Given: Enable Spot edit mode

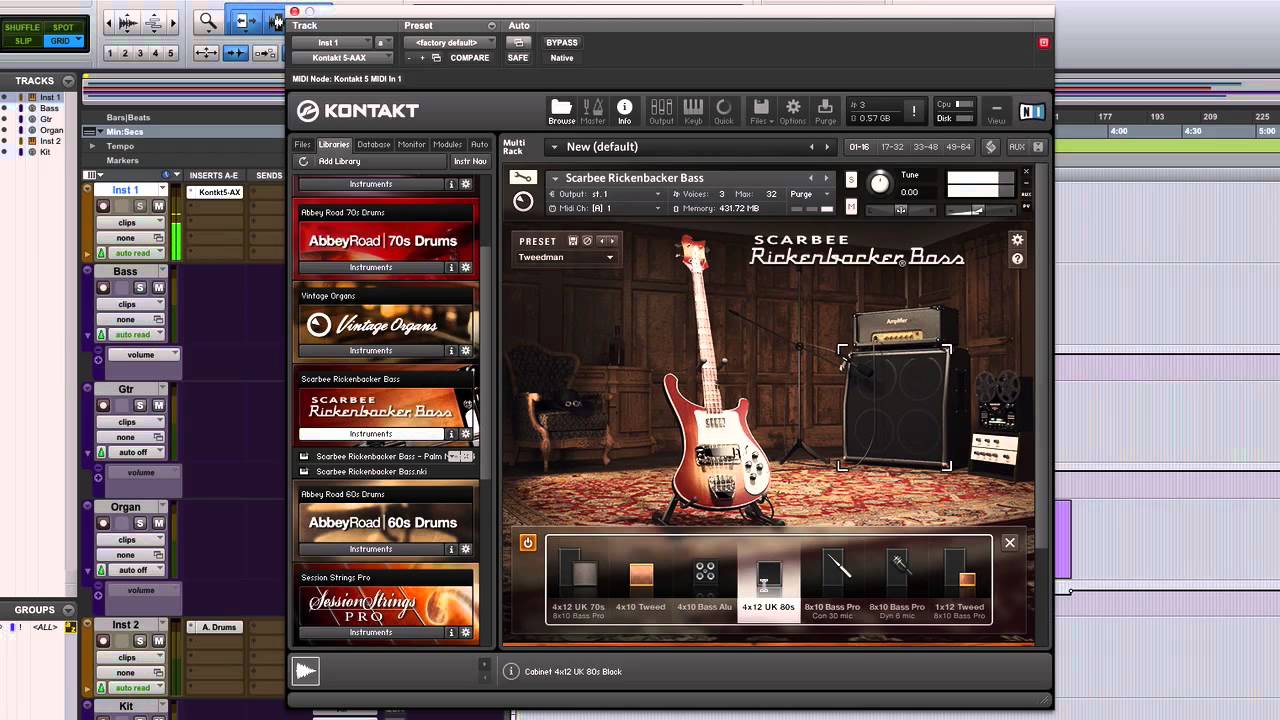Looking at the screenshot, I should (x=63, y=28).
